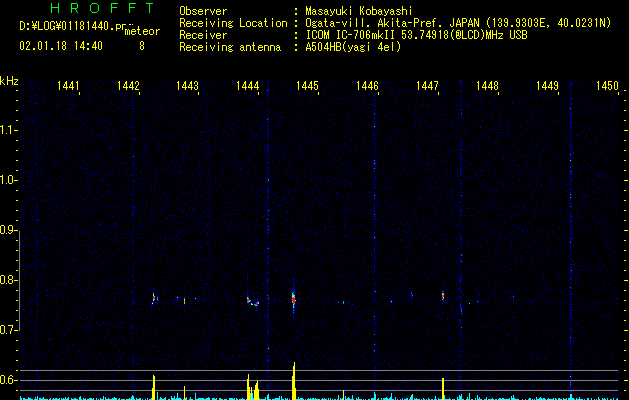Click the 'Receiving Location' label

pos(233,23)
